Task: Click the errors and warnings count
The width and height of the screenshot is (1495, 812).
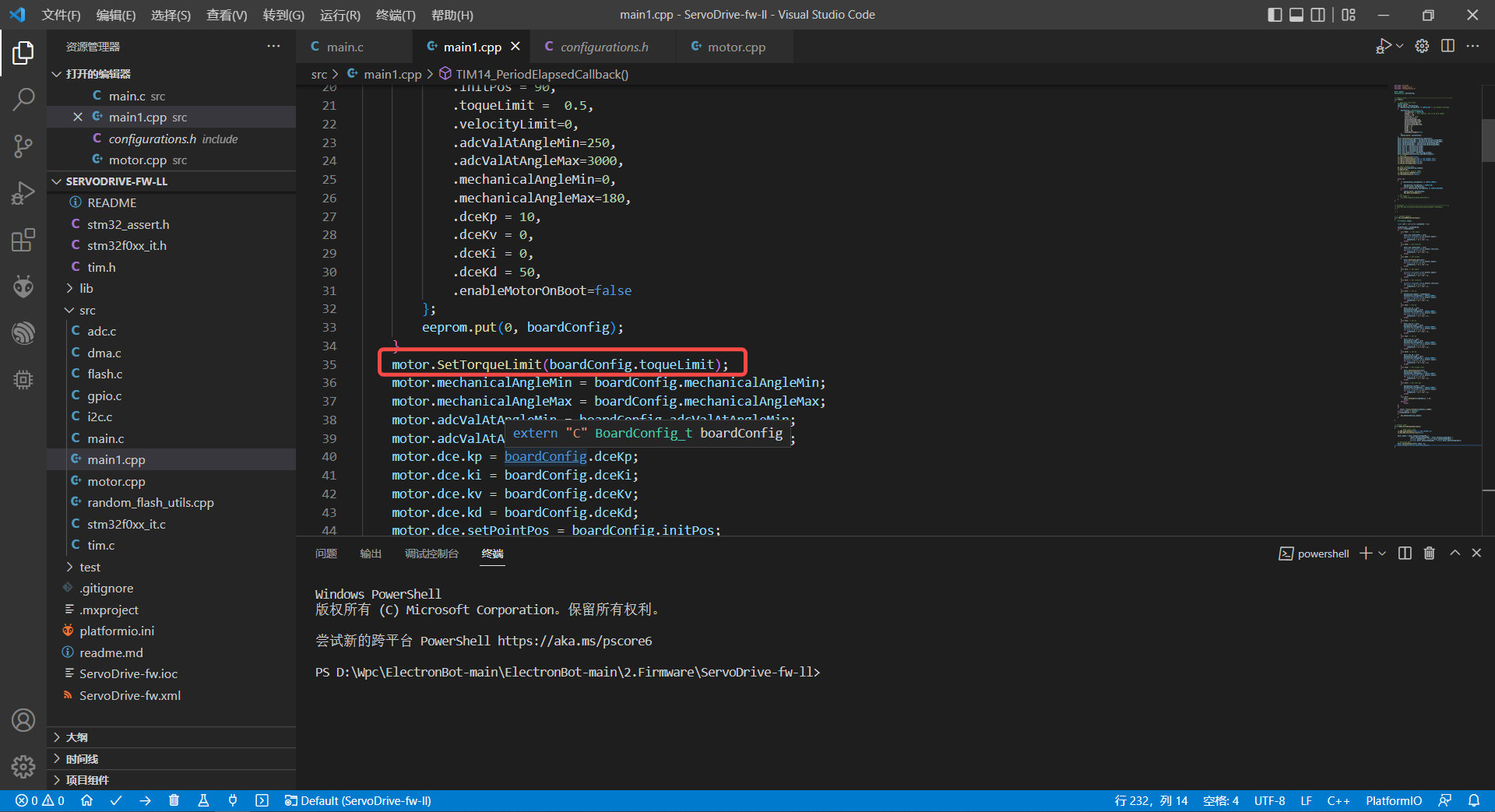Action: (x=40, y=800)
